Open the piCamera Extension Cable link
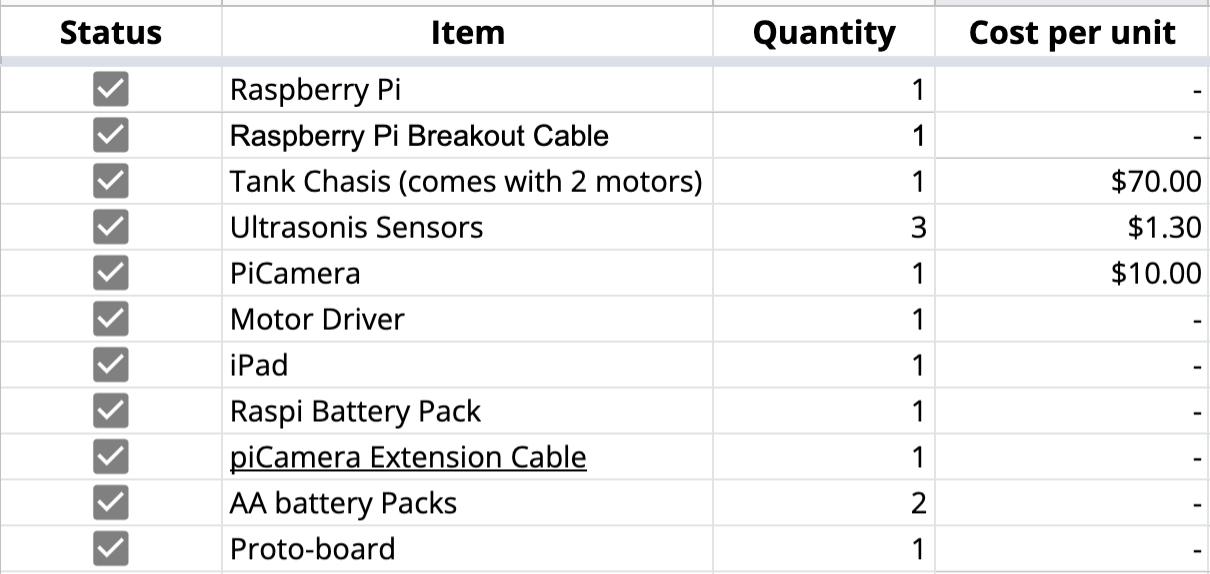 pyautogui.click(x=408, y=458)
